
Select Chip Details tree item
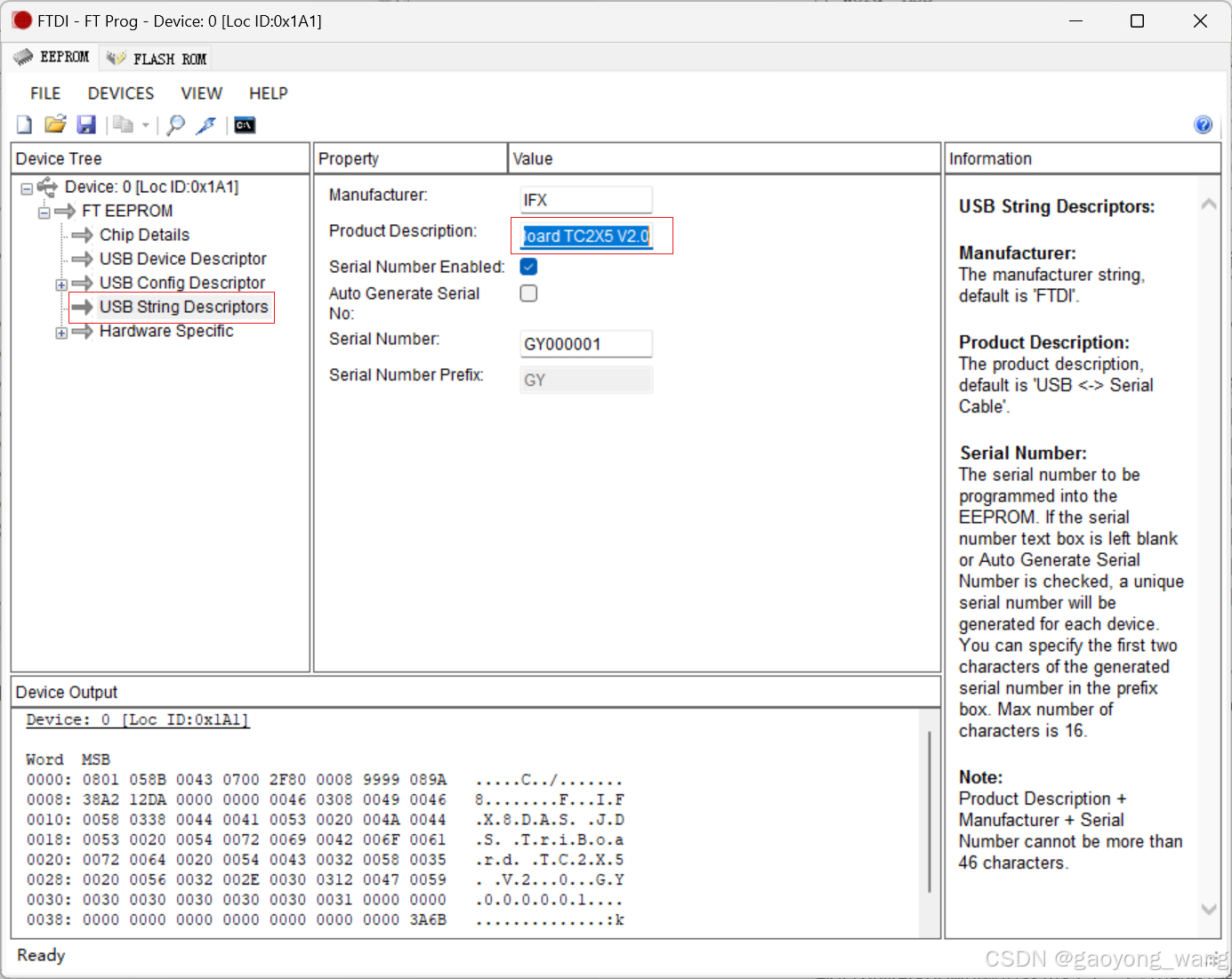(x=144, y=235)
